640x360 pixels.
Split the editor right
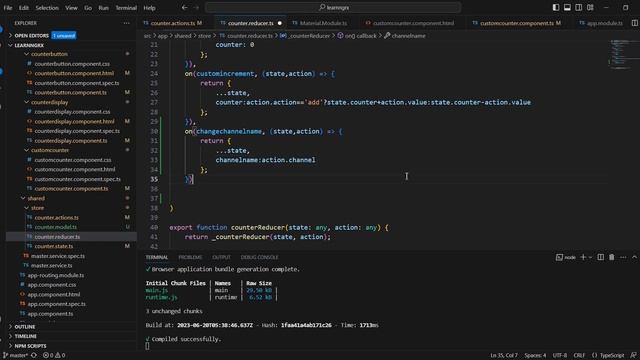tap(635, 23)
